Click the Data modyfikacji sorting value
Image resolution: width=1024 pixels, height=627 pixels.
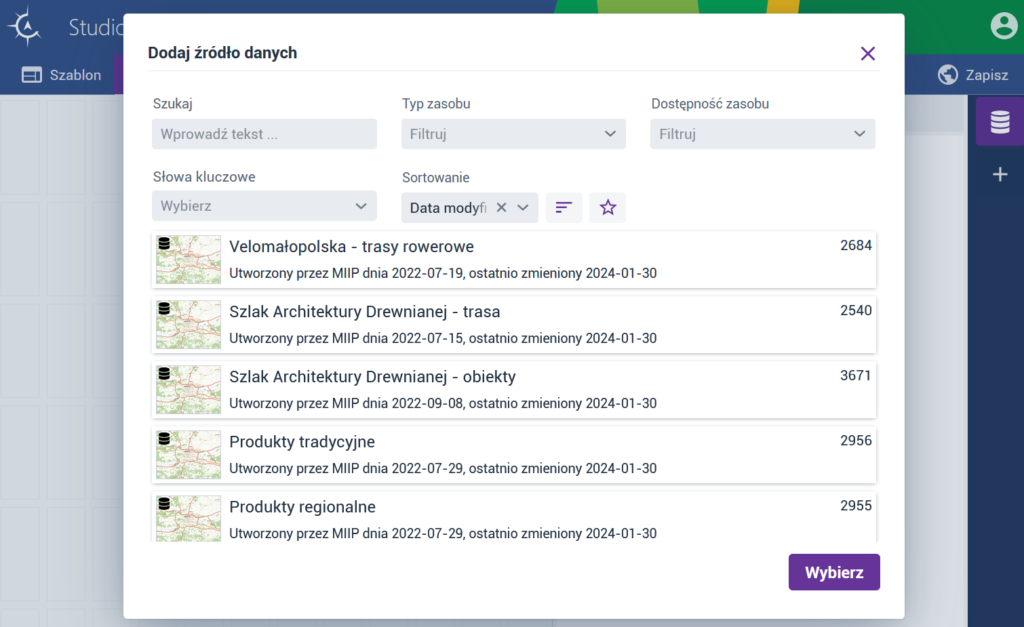click(x=448, y=208)
